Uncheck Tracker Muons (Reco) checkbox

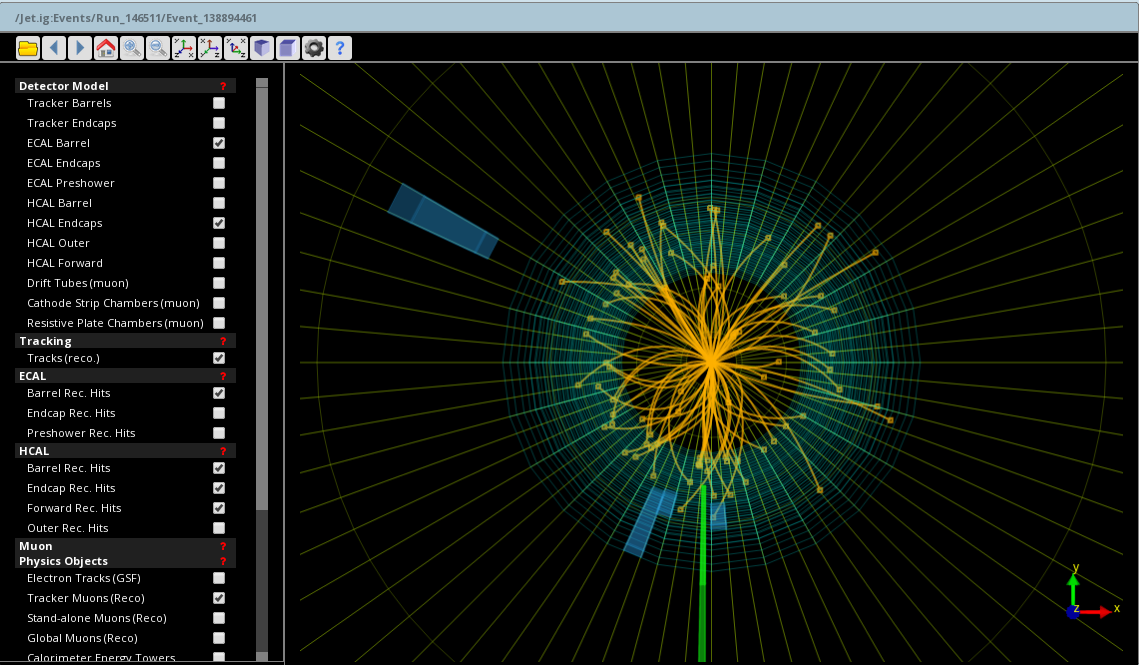click(x=219, y=598)
